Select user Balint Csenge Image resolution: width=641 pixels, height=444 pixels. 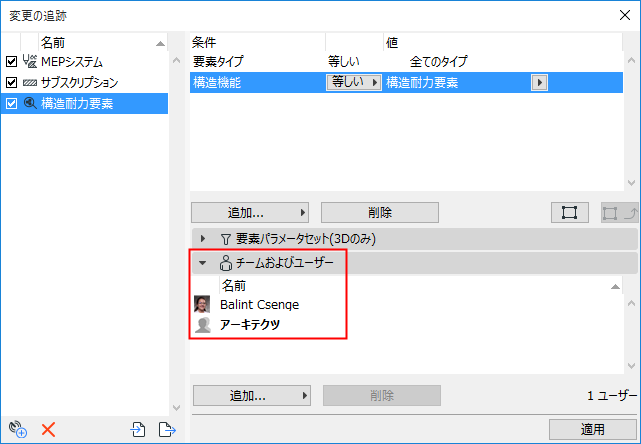[259, 305]
